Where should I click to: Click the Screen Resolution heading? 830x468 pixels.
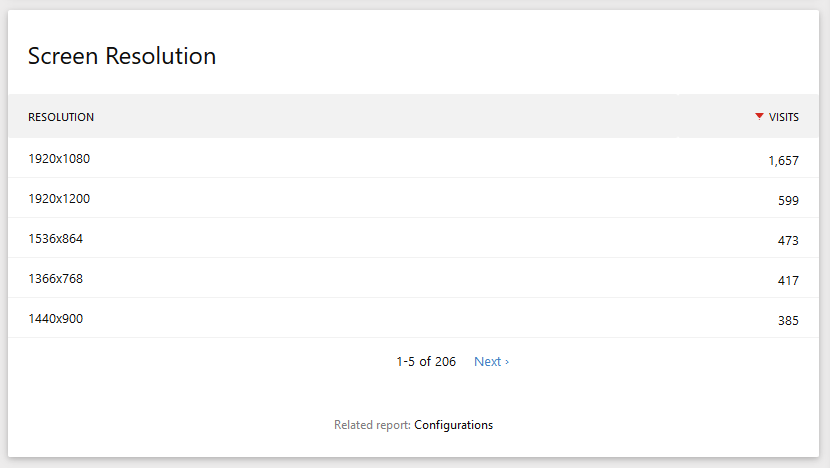(122, 56)
